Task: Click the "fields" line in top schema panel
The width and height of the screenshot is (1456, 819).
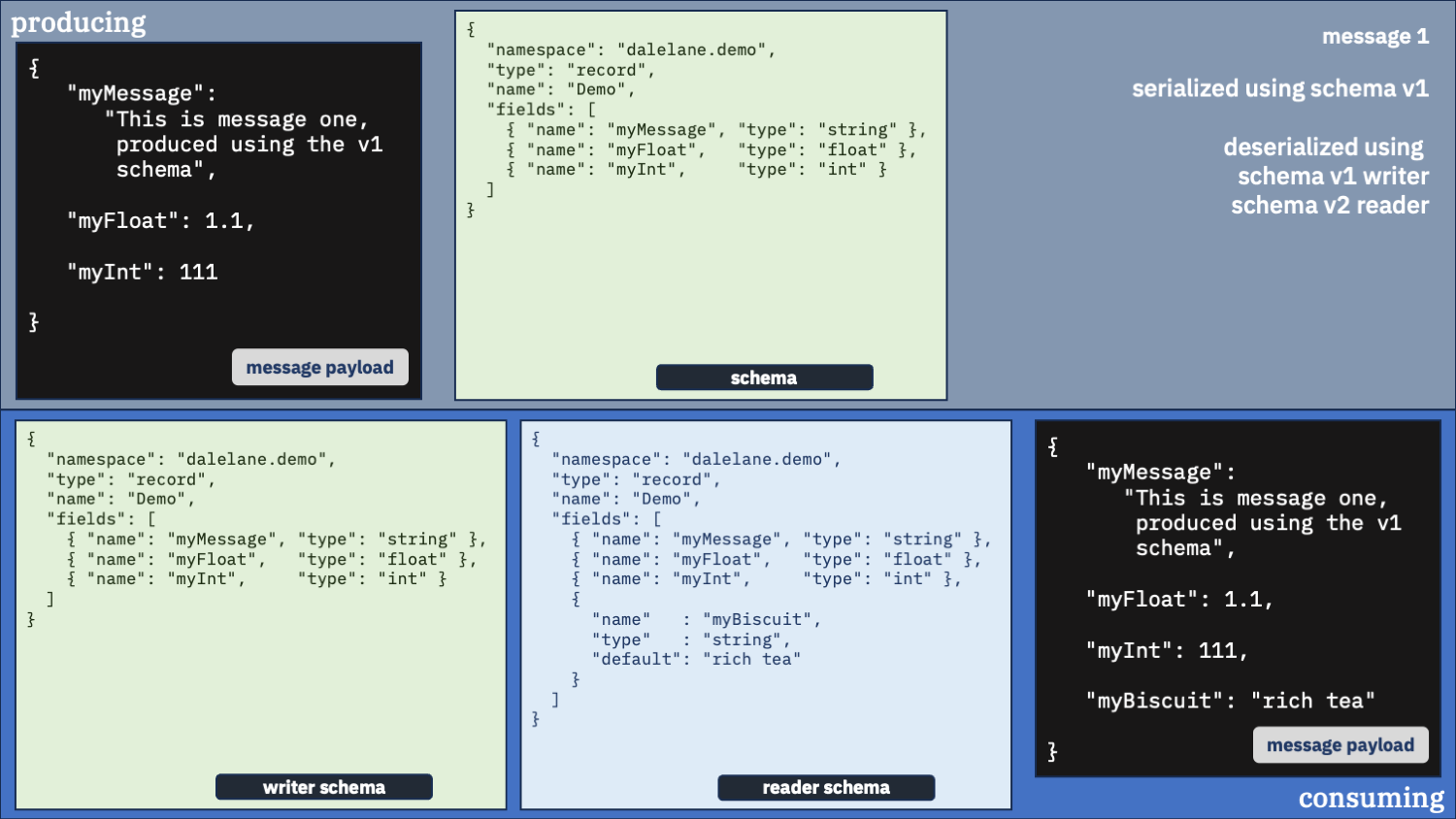Action: (x=541, y=110)
